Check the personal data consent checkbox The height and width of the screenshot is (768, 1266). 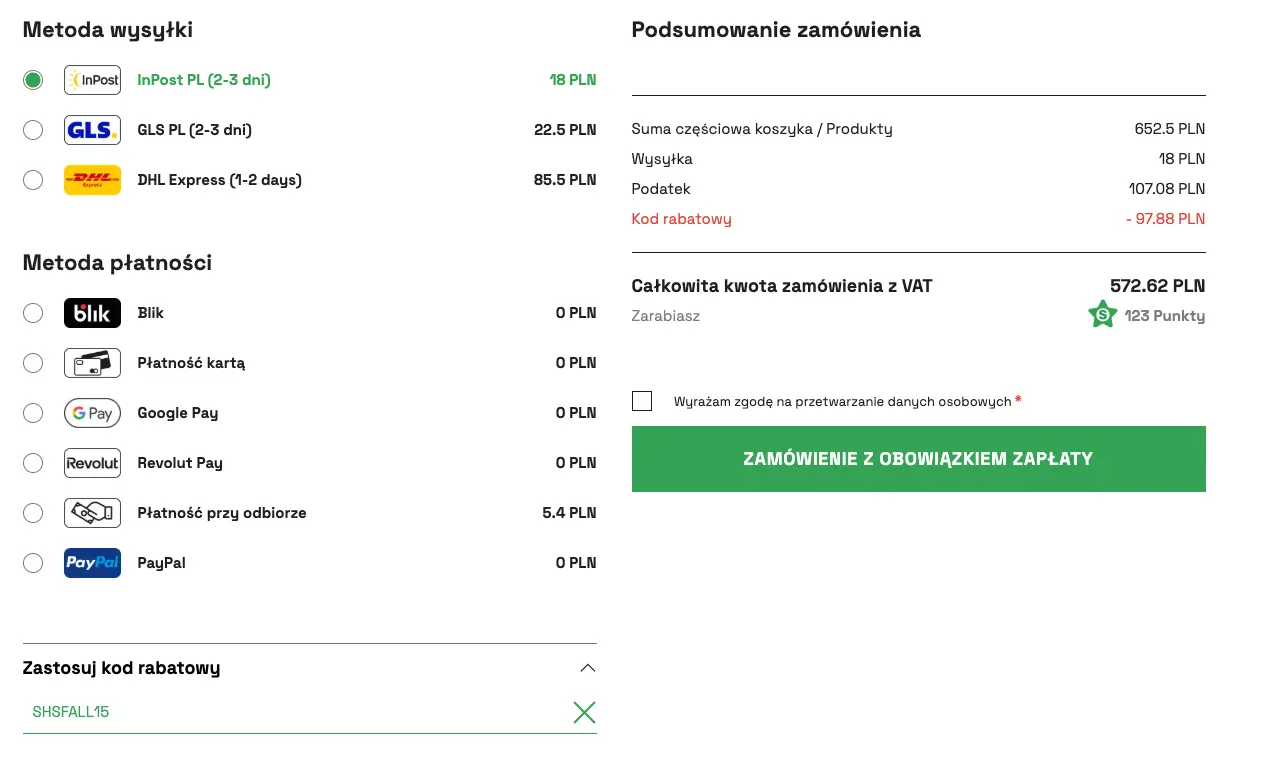click(x=642, y=401)
